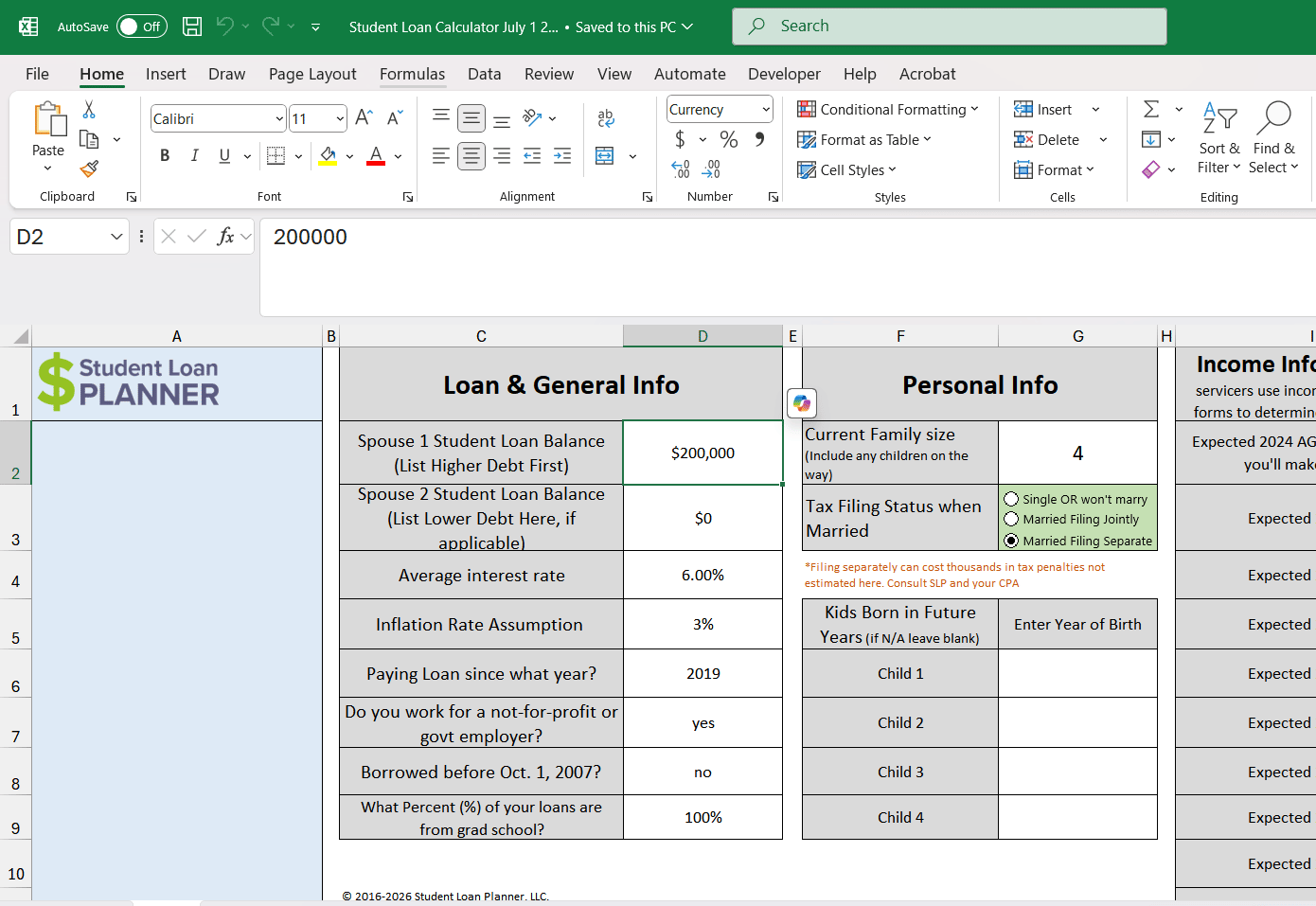Click the Increase Indent icon
The width and height of the screenshot is (1316, 906).
tap(562, 156)
